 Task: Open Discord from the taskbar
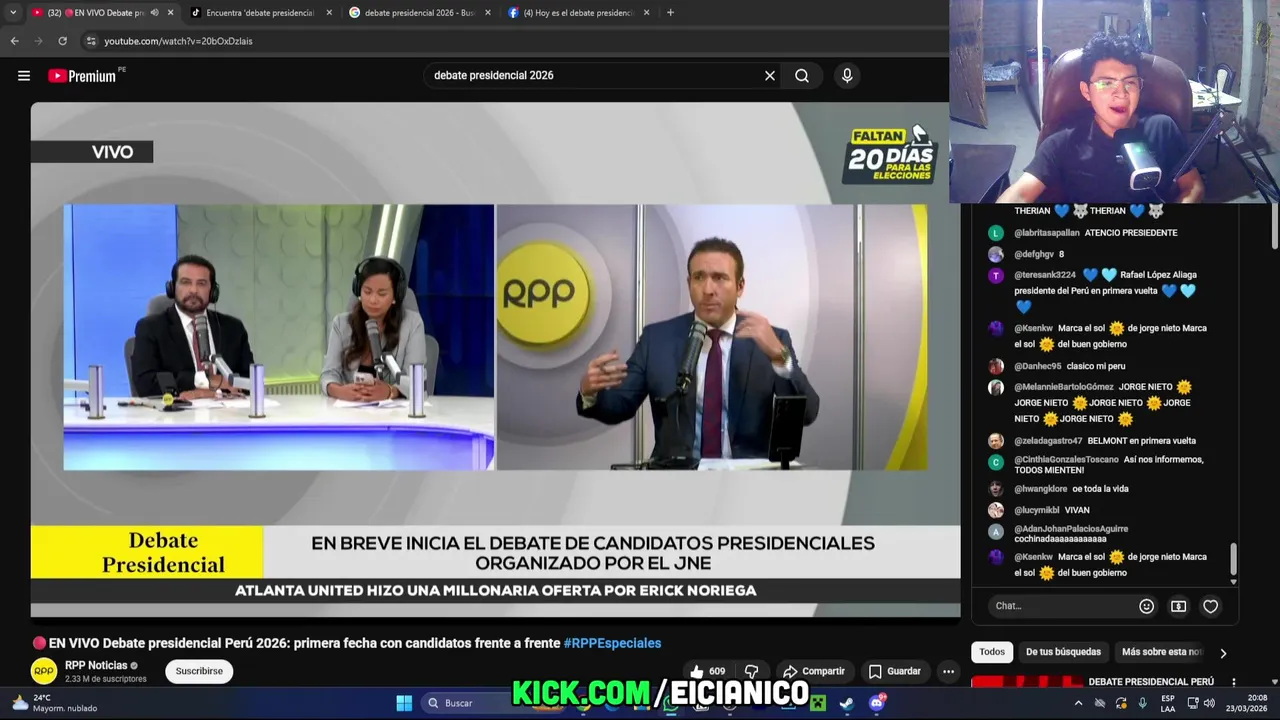click(877, 703)
